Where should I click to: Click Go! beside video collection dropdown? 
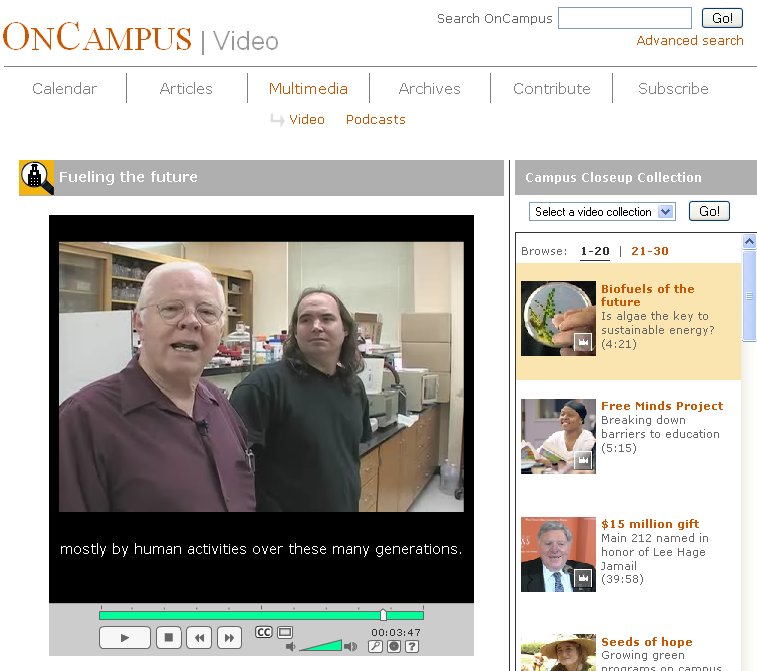pyautogui.click(x=709, y=211)
